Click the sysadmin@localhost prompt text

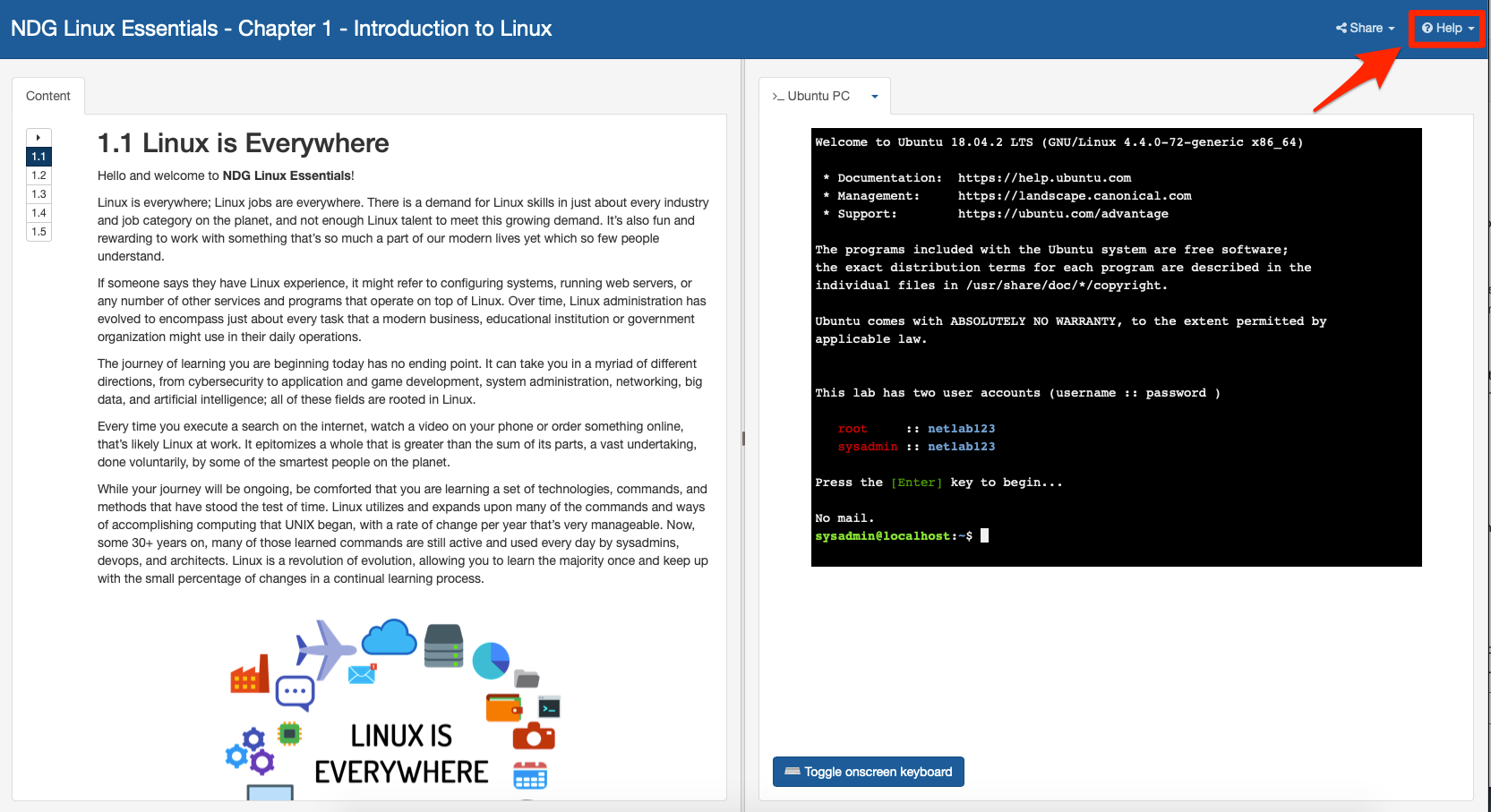pyautogui.click(x=882, y=536)
